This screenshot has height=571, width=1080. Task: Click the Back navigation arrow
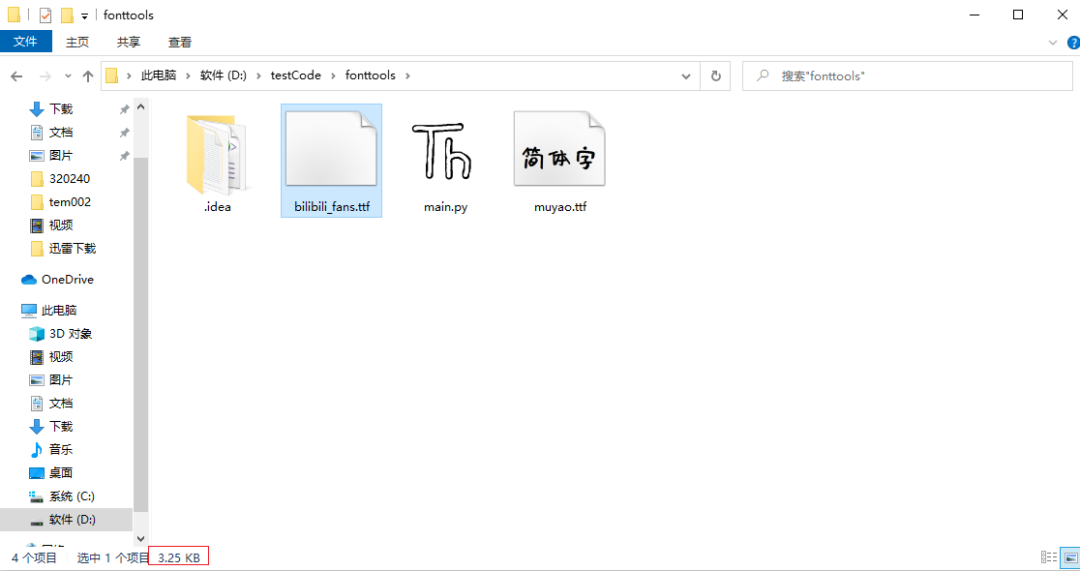pos(17,76)
